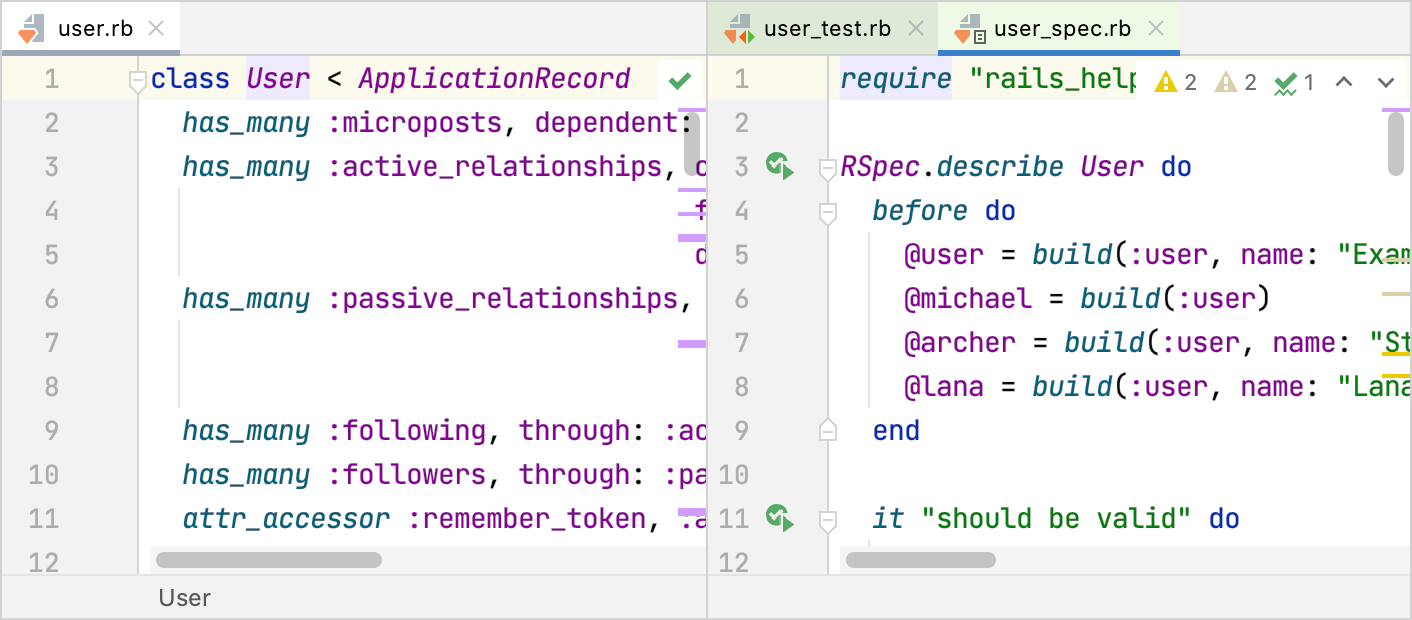Click the User breadcrumb at the bottom

point(185,598)
